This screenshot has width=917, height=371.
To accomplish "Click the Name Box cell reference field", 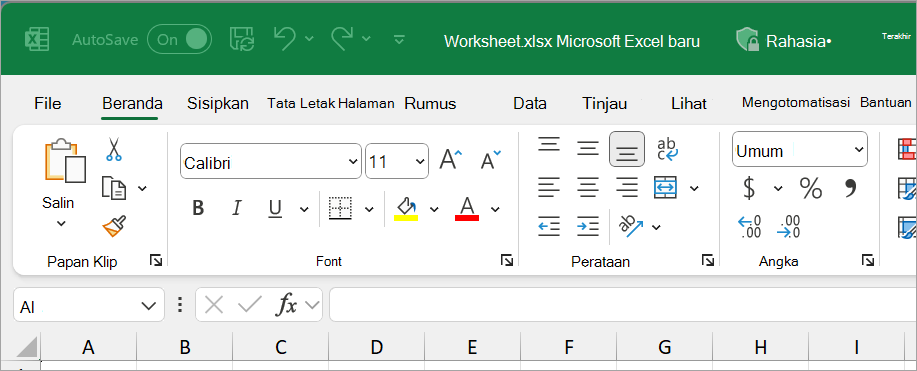I will pyautogui.click(x=89, y=305).
